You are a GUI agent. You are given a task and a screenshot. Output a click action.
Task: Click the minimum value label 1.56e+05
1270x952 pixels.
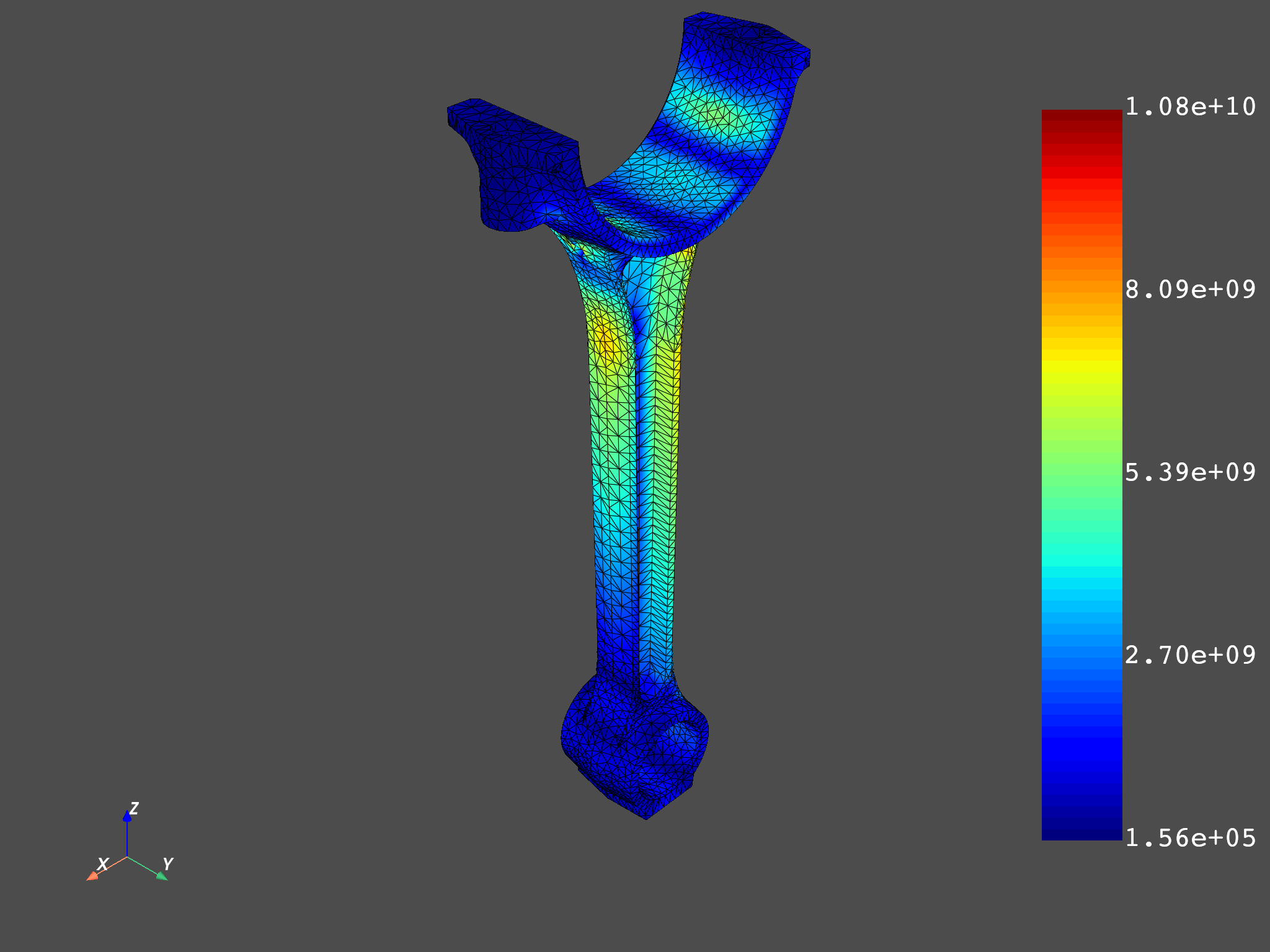(1190, 838)
